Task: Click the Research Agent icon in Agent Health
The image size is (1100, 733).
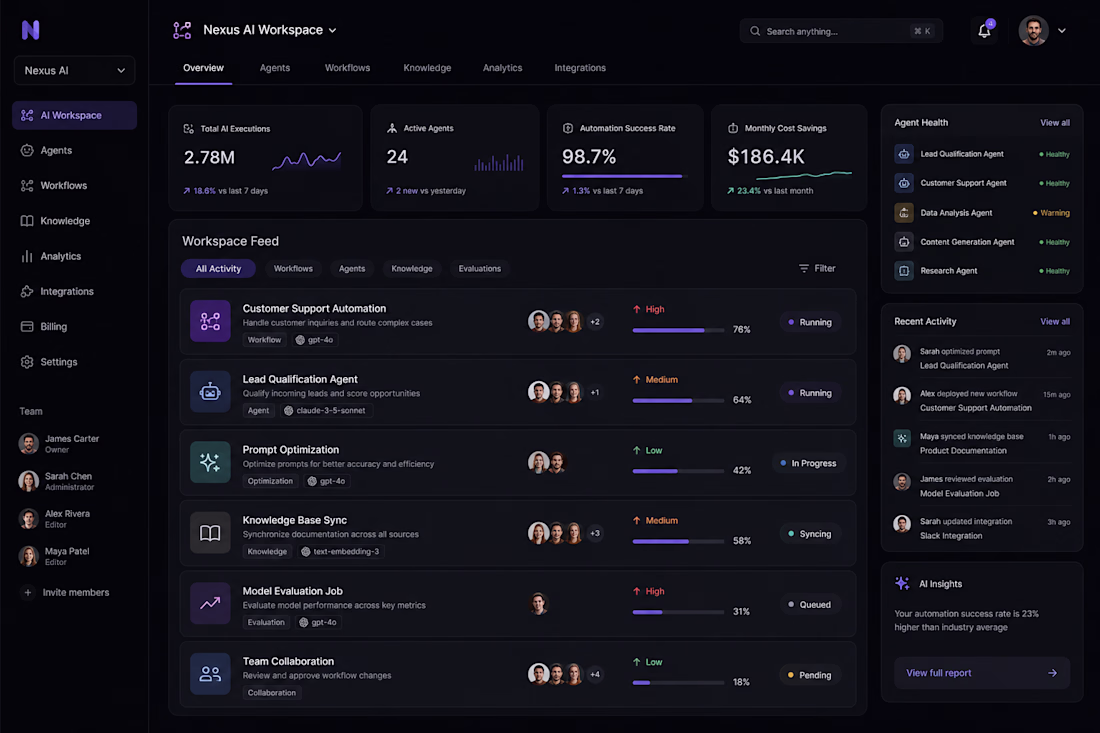Action: (904, 270)
